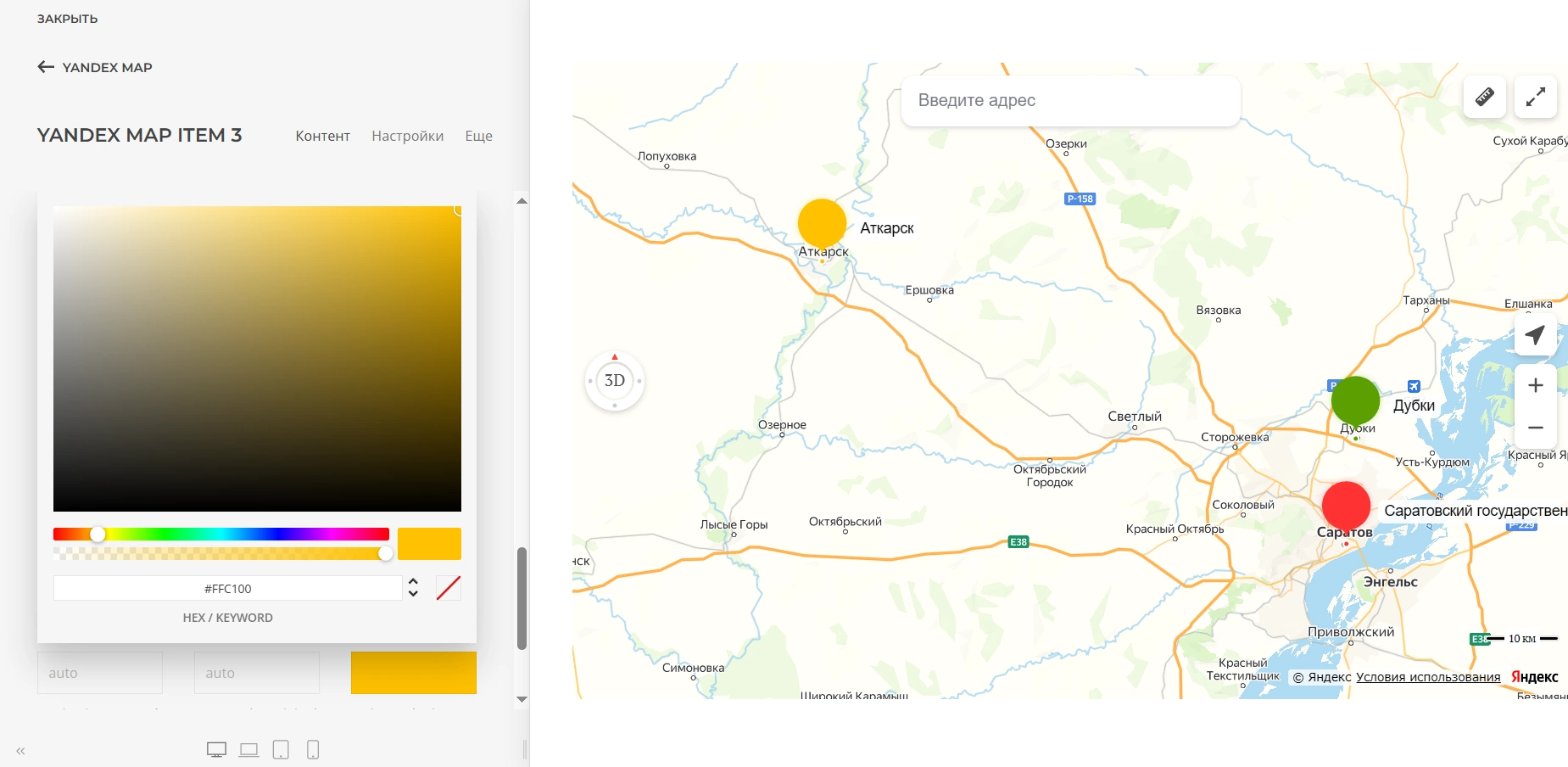Click the Введите адрес search field

pyautogui.click(x=1070, y=100)
